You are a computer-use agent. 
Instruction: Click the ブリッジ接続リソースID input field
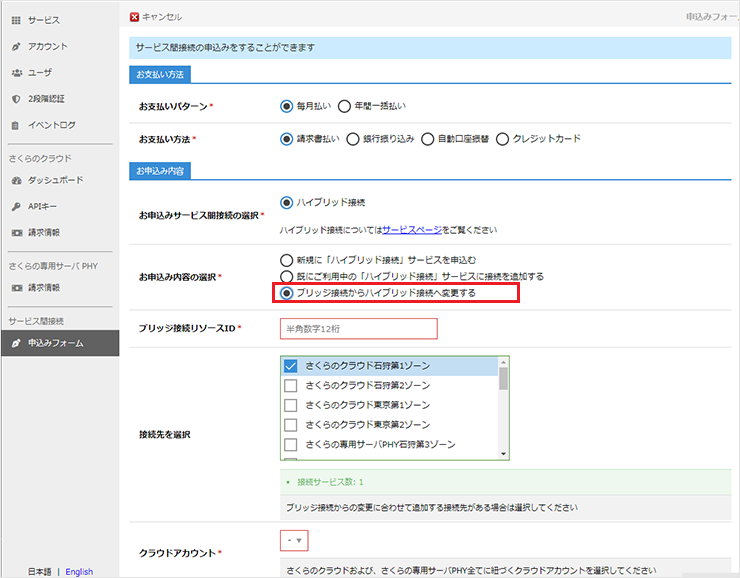pos(359,328)
